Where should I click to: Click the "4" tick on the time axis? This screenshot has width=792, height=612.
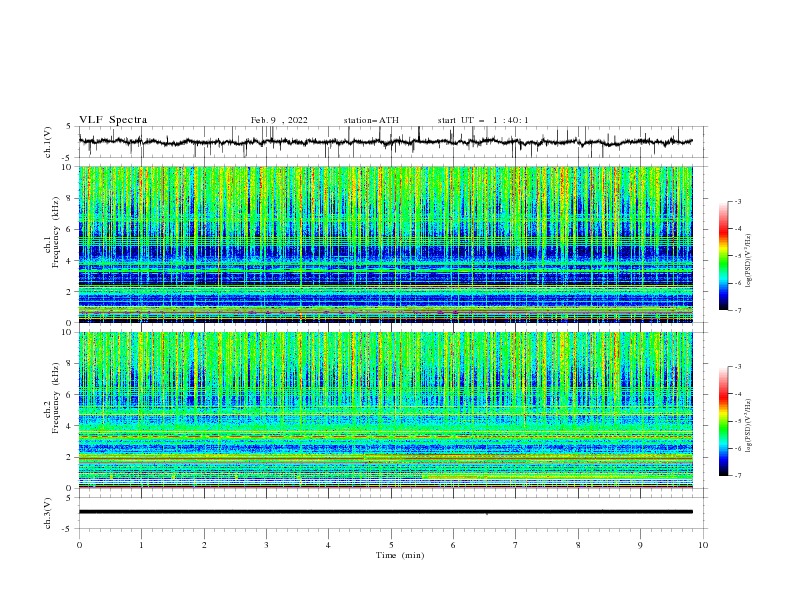(x=328, y=545)
